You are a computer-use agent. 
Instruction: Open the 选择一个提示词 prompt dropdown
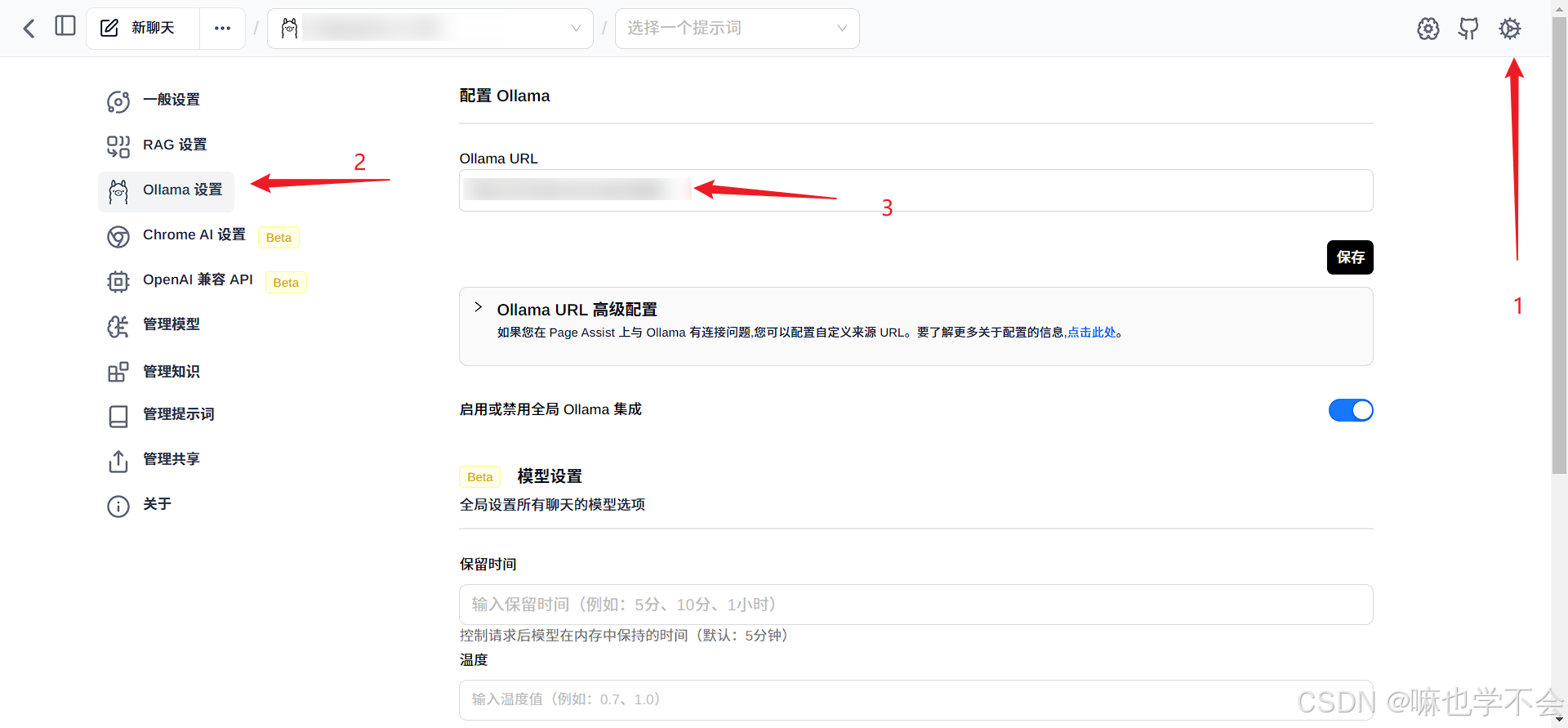point(737,29)
